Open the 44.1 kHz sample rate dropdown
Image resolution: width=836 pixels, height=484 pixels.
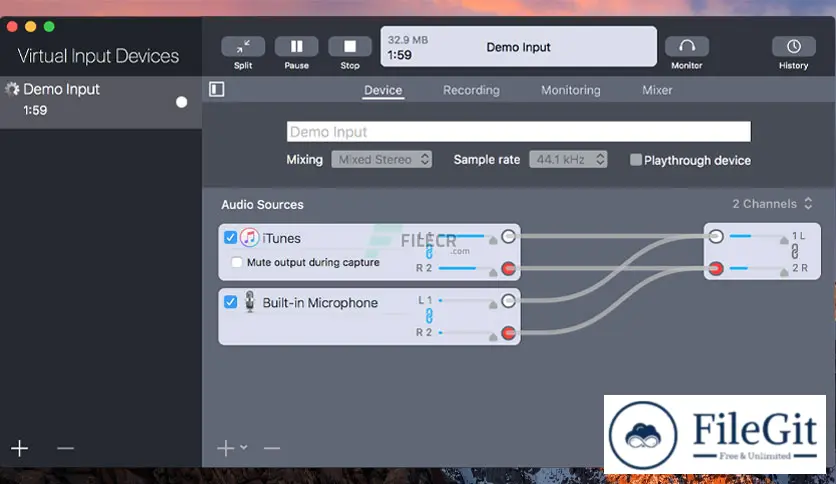coord(568,159)
